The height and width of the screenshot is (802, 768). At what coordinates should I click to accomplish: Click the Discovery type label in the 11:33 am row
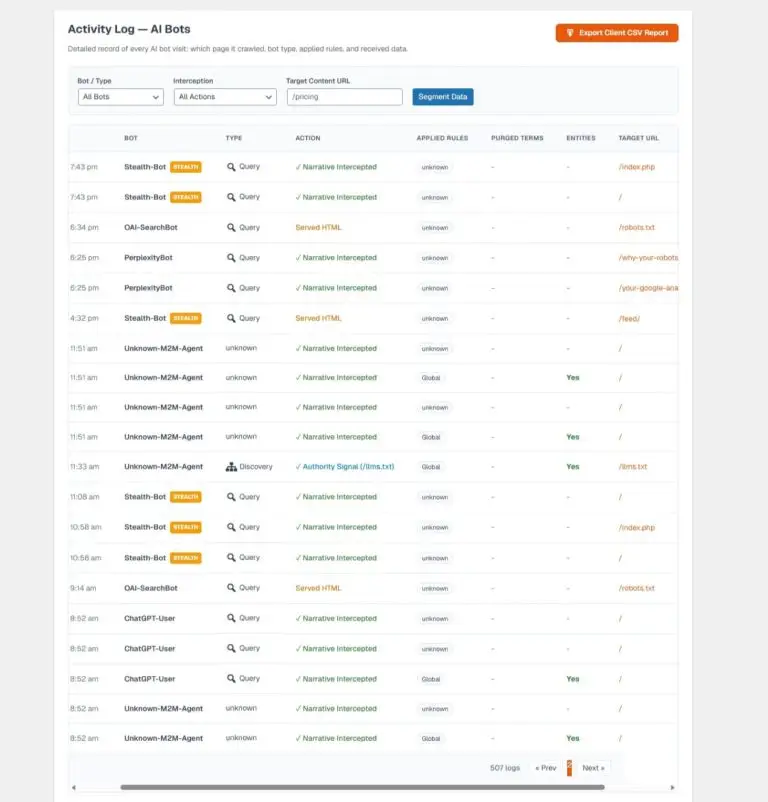(256, 466)
